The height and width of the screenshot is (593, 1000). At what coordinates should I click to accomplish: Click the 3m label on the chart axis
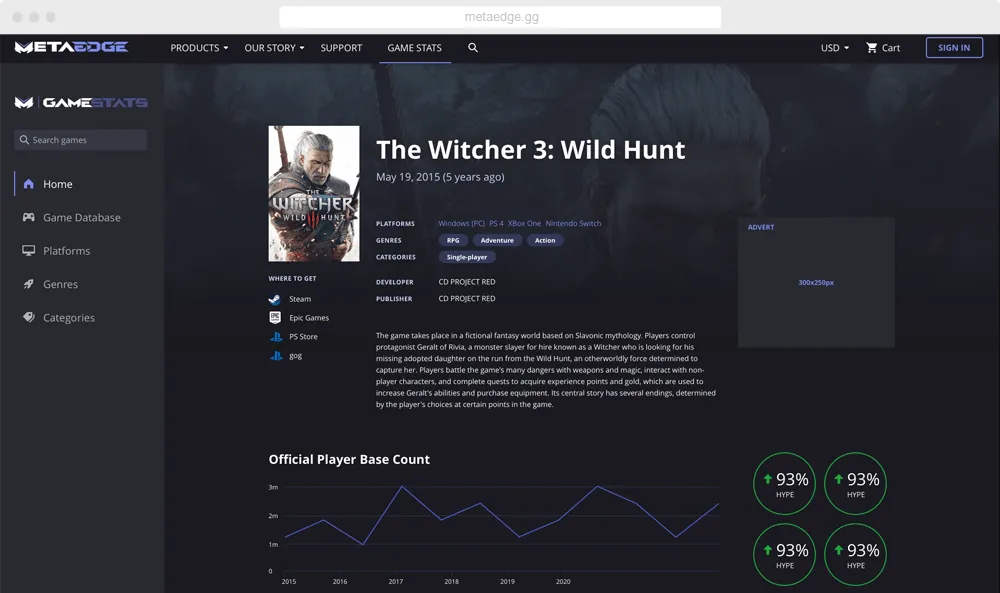coord(273,487)
